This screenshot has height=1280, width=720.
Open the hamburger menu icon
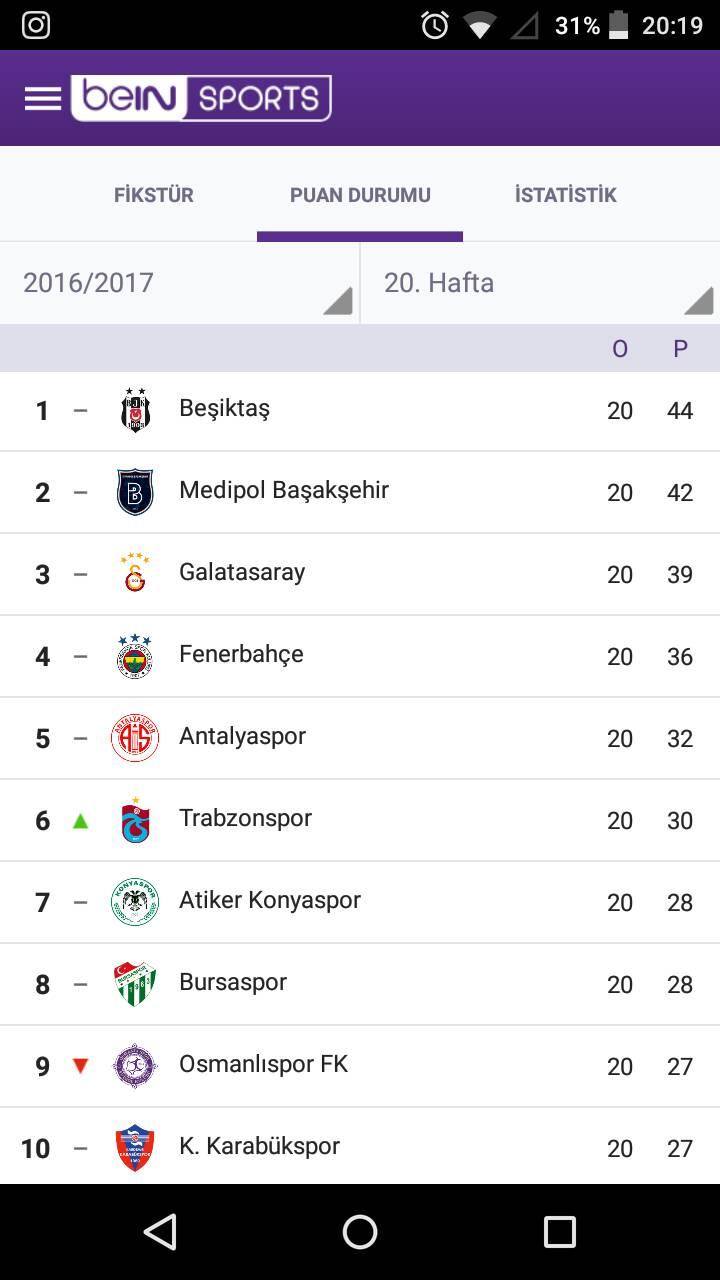tap(43, 98)
